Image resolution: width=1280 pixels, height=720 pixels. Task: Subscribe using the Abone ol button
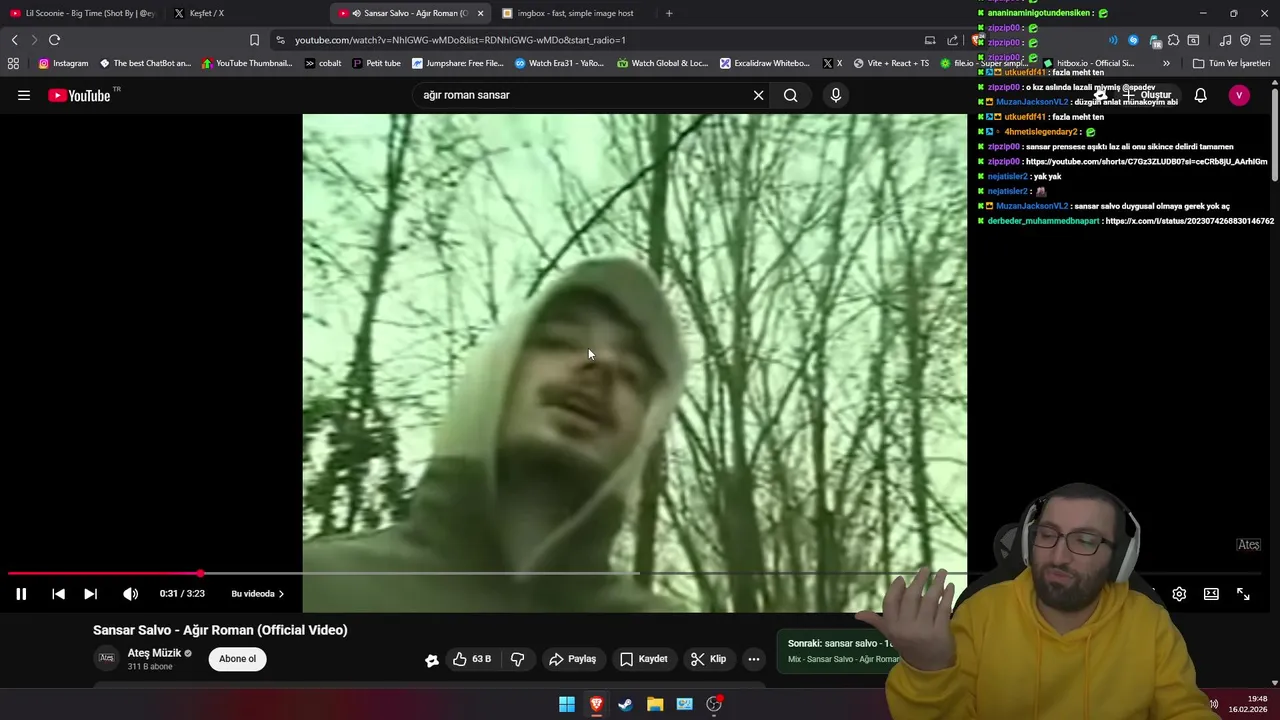tap(238, 659)
